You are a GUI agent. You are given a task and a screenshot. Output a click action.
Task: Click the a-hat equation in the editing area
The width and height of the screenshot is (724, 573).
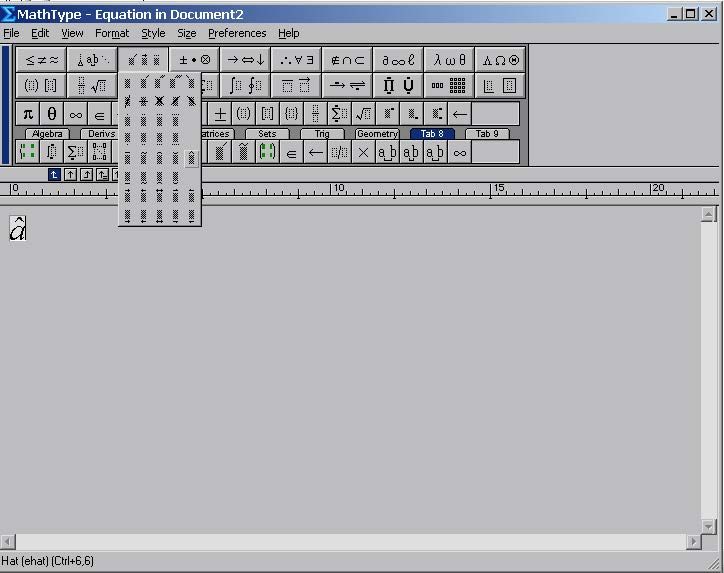[18, 228]
